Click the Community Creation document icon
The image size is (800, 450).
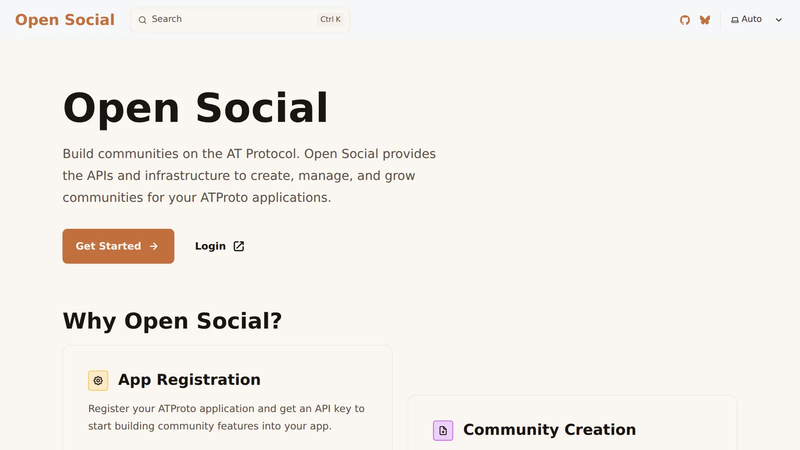tap(443, 431)
